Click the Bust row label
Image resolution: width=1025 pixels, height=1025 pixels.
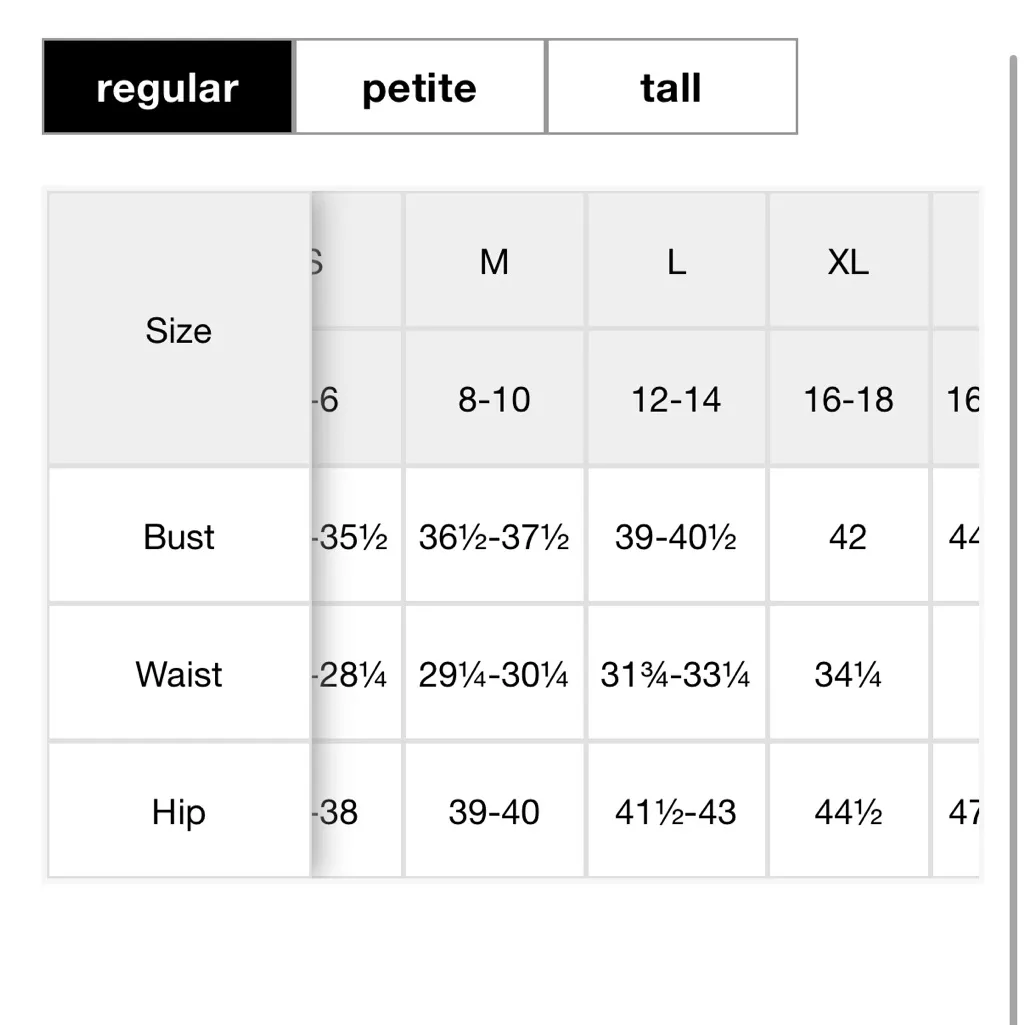point(178,536)
